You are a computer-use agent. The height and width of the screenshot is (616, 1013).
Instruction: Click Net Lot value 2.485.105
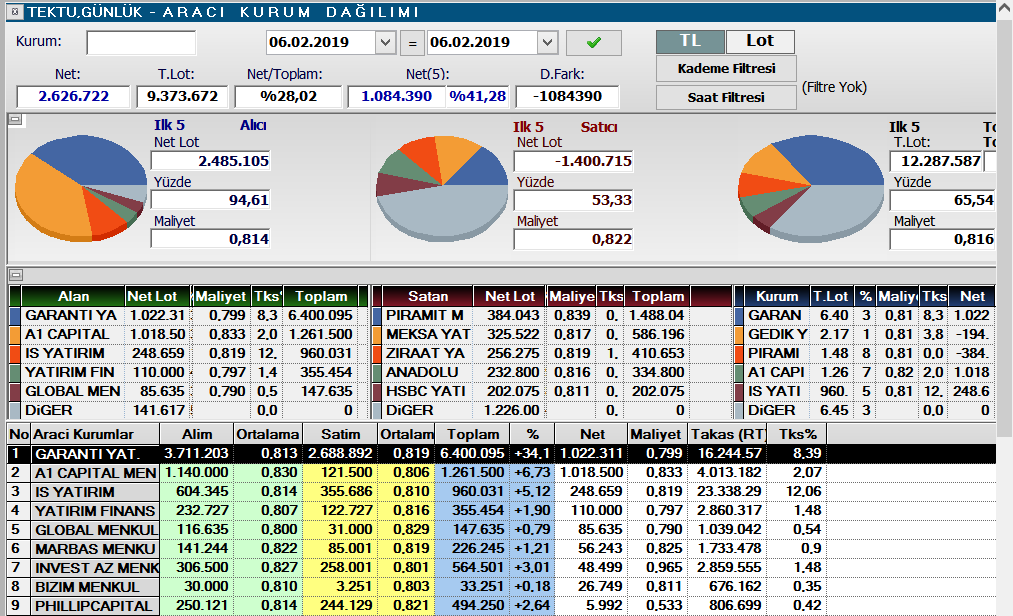pyautogui.click(x=211, y=161)
